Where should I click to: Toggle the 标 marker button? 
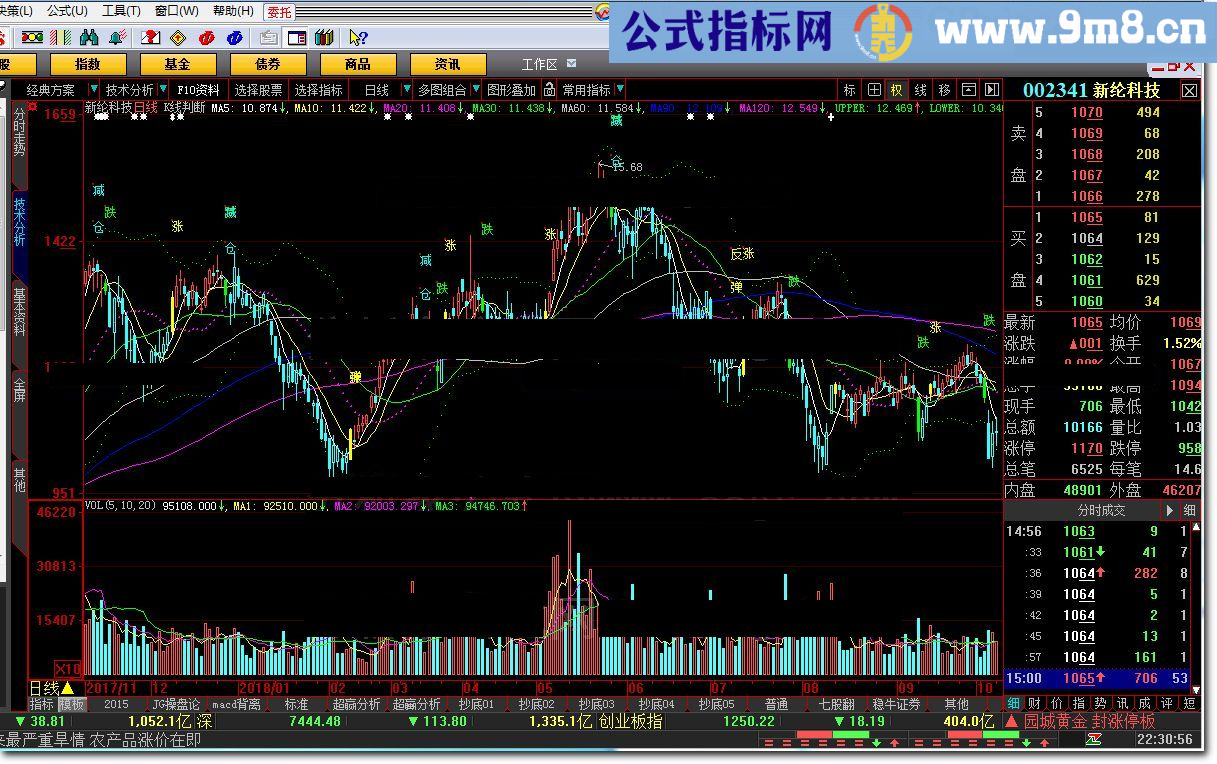[850, 90]
